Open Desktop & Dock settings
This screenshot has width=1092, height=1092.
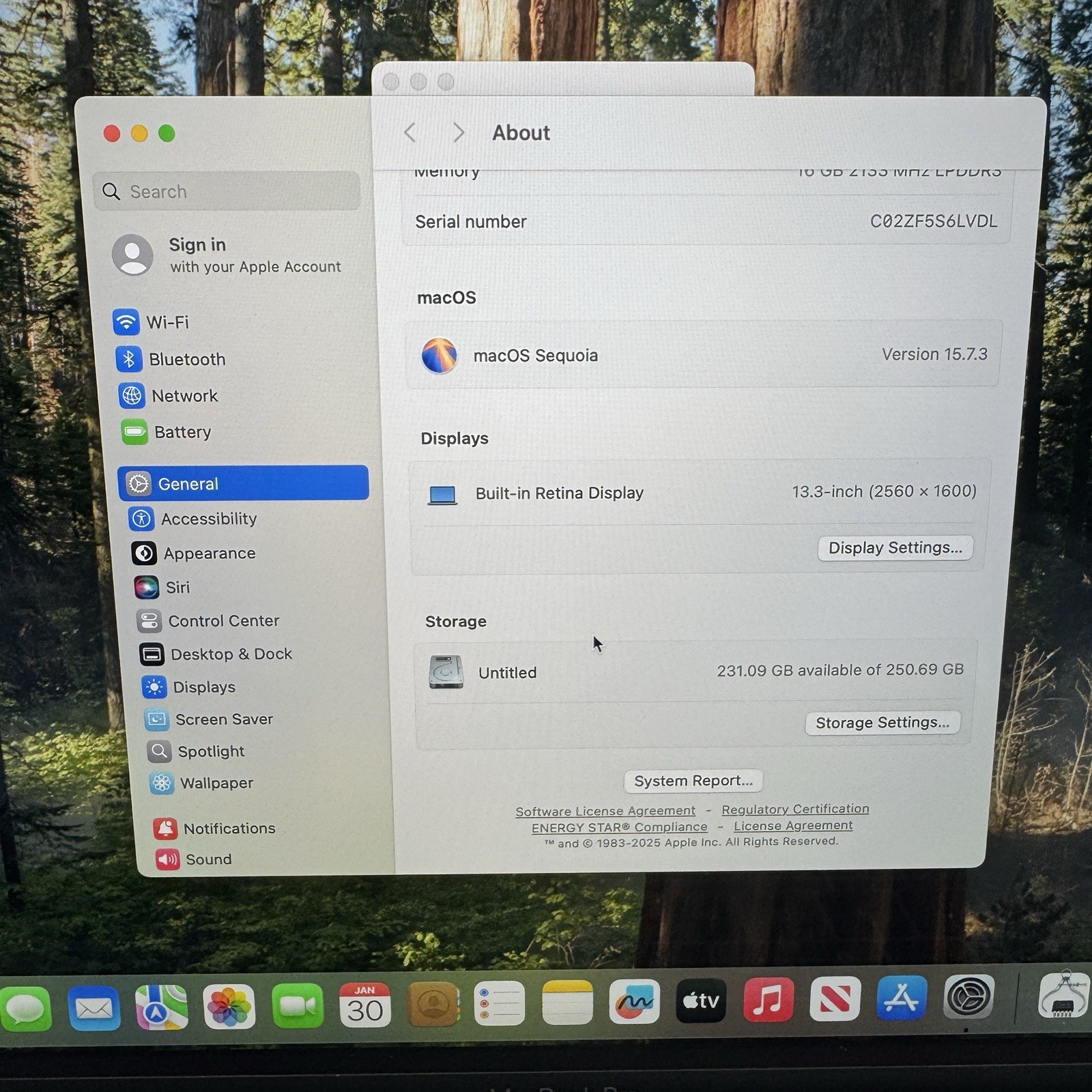pos(216,654)
